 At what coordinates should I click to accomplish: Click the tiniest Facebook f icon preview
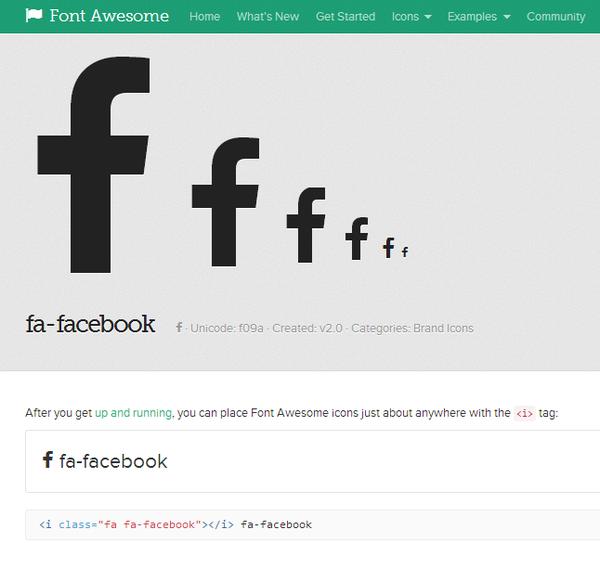pos(405,251)
